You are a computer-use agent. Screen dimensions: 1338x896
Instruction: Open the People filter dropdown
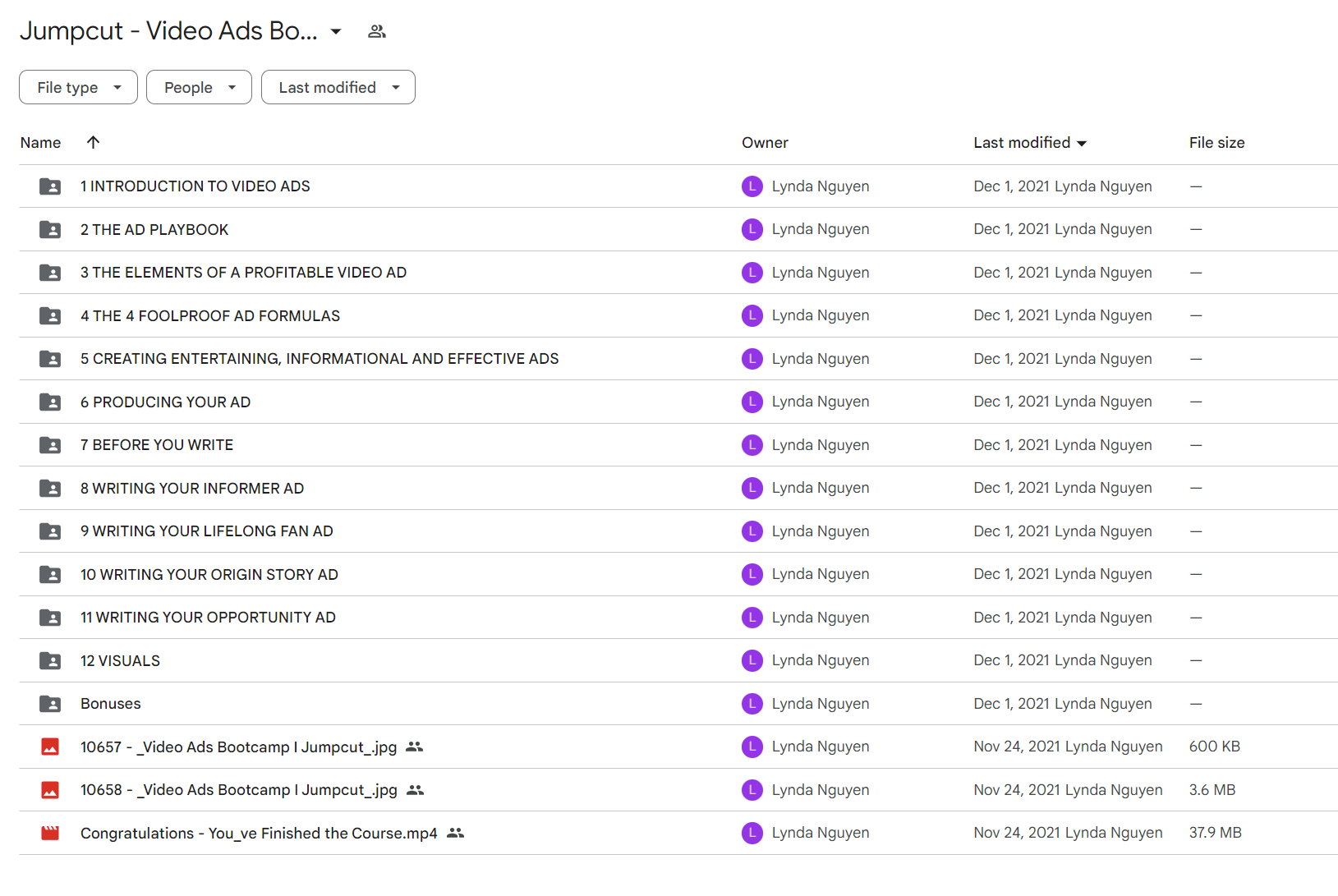(x=199, y=87)
